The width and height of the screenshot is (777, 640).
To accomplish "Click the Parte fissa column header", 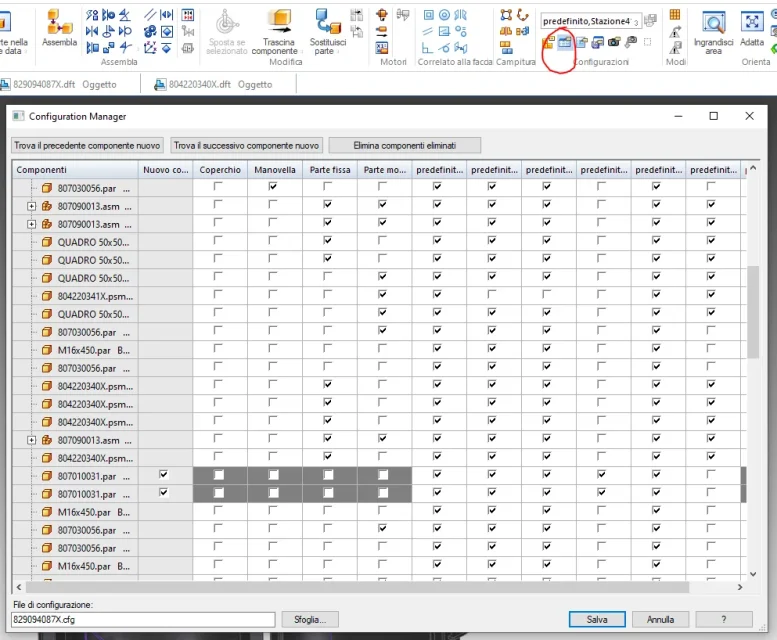I will click(x=330, y=170).
